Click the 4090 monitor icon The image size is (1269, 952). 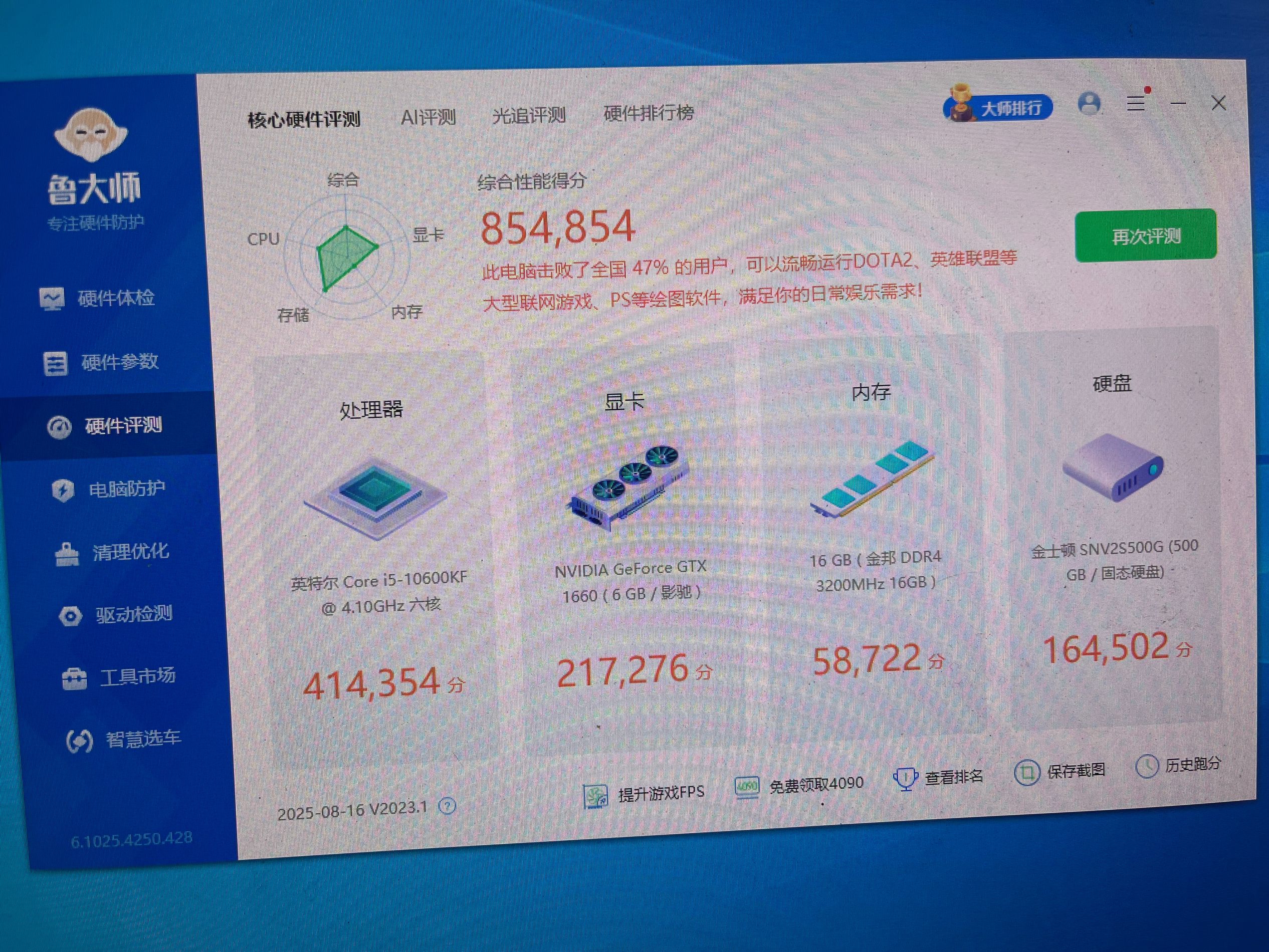747,787
